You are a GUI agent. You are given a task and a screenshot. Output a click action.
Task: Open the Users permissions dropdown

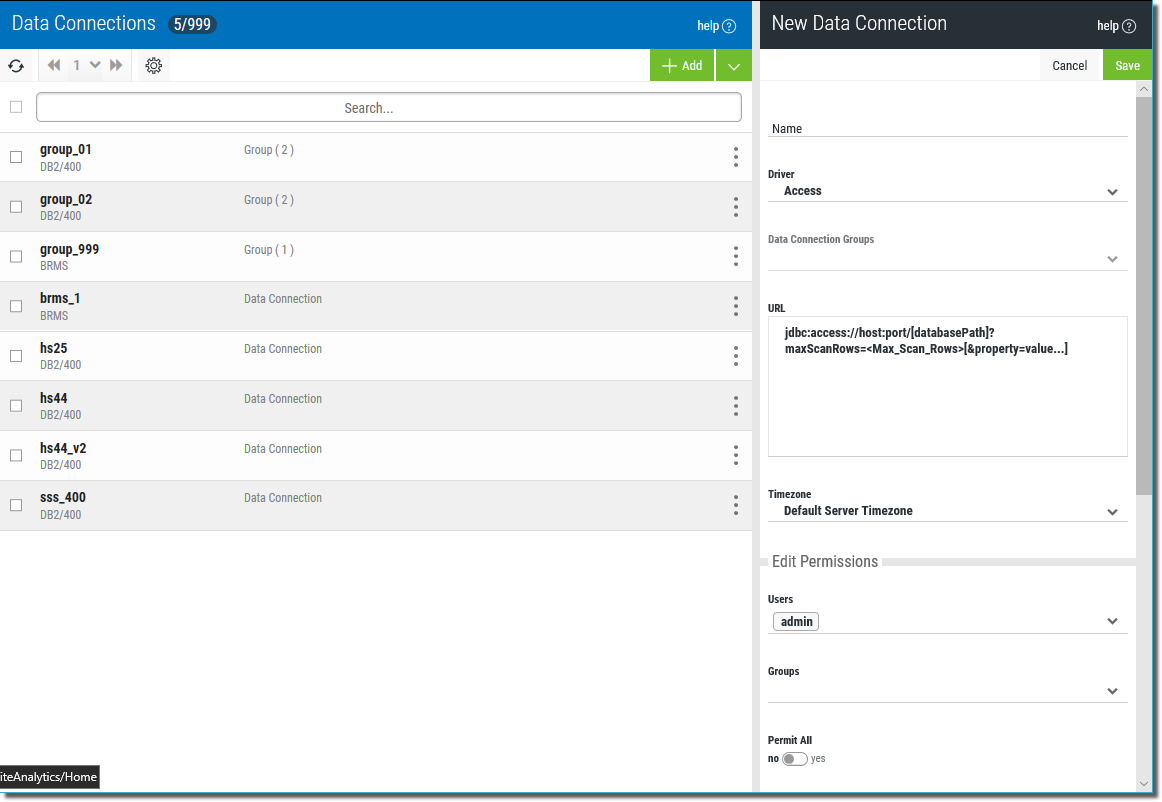[x=947, y=622]
